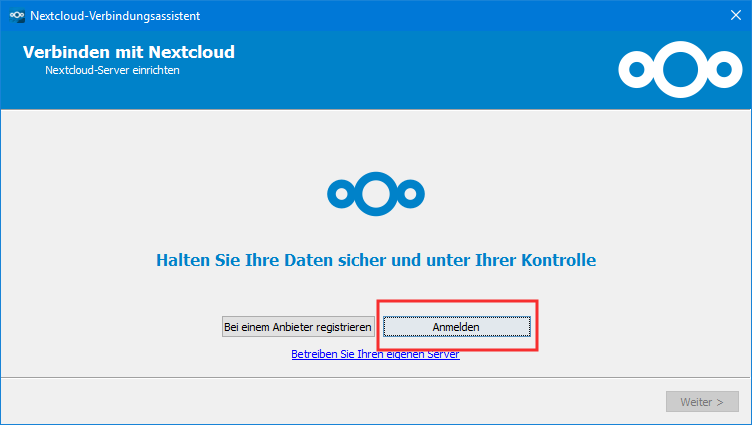Click the Nextcloud app icon in title bar

pos(16,14)
